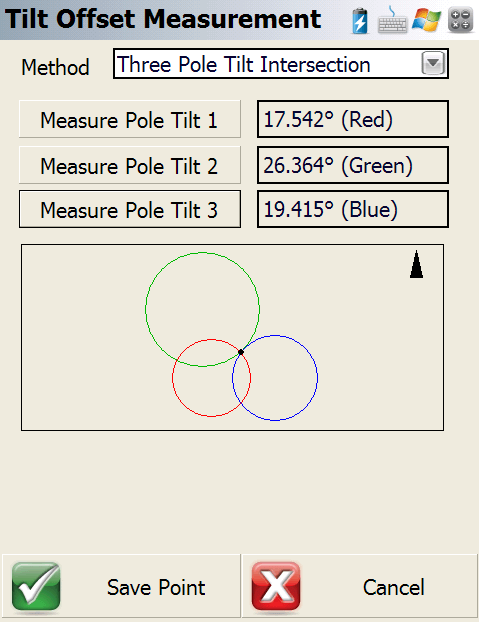This screenshot has height=622, width=479.
Task: Click the 19.415° (Blue) value field
Action: coord(353,209)
